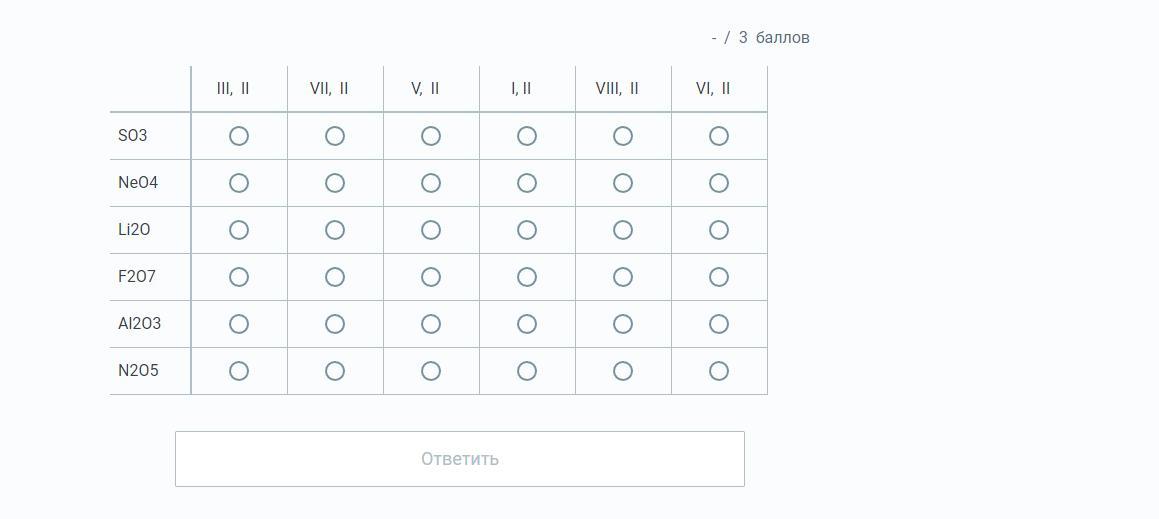Screen dimensions: 1159x519
Task: Select VI, II for SO3 row
Action: click(719, 136)
